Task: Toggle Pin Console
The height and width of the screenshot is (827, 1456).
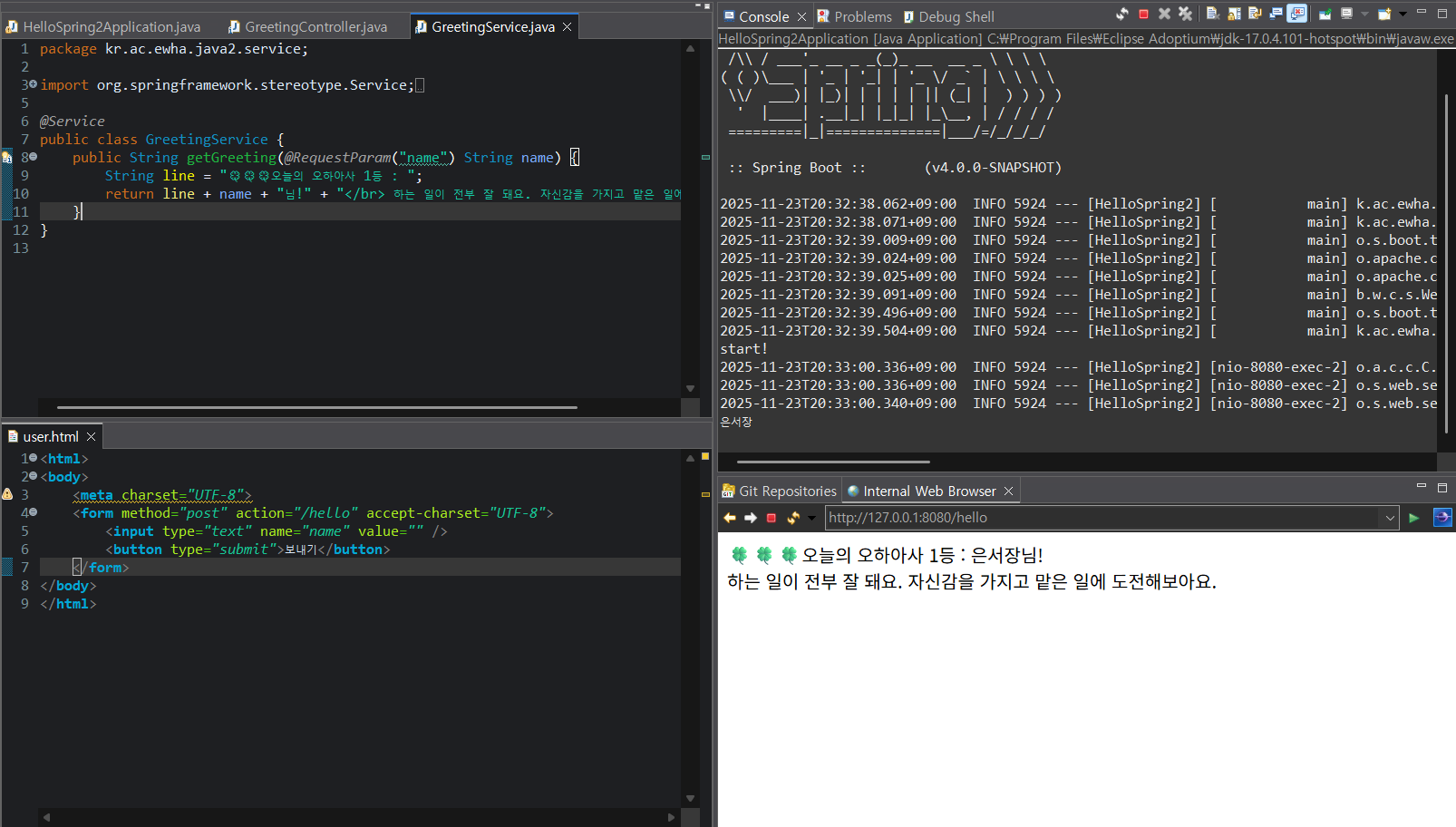Action: (1325, 14)
